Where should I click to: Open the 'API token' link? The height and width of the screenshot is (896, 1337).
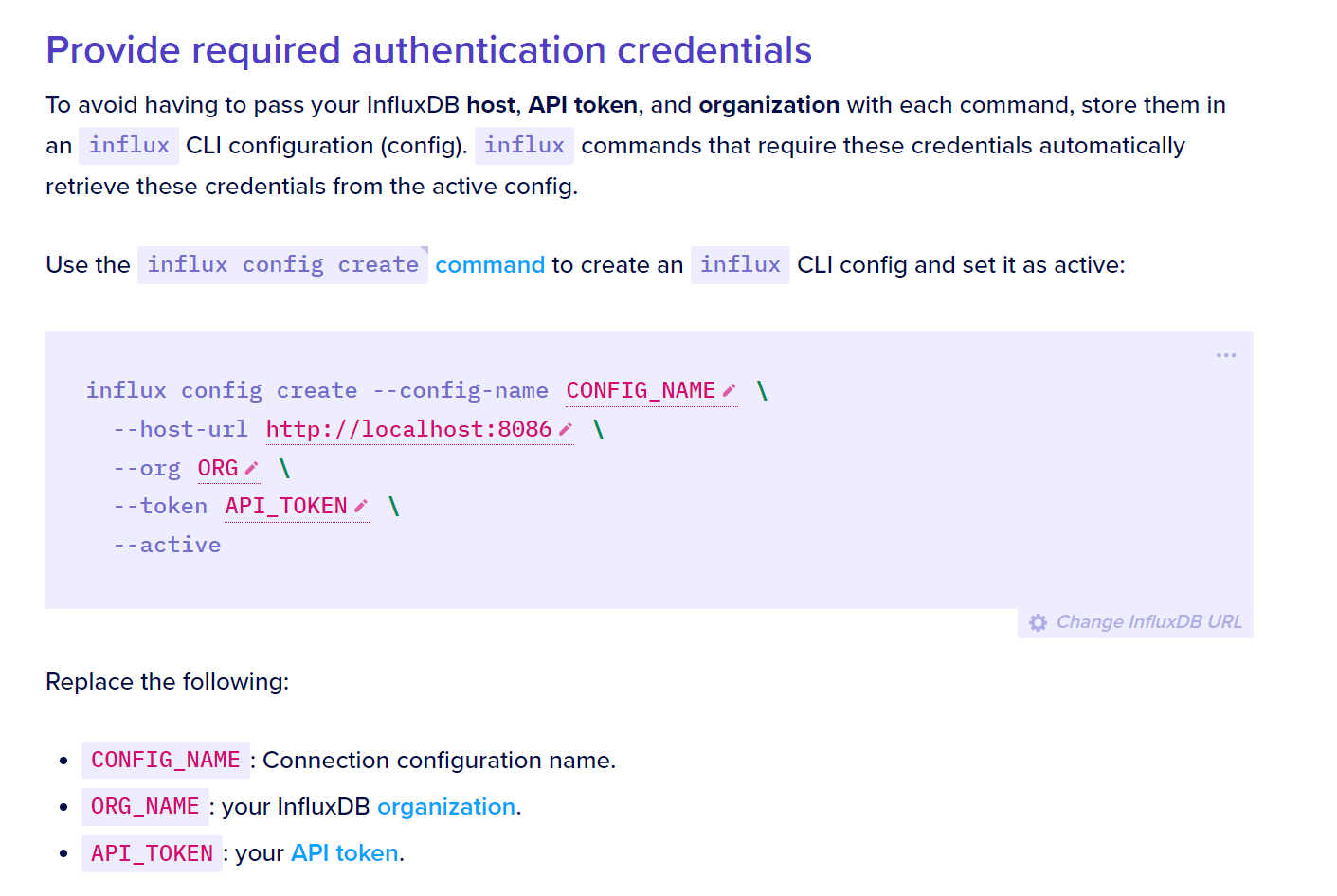pyautogui.click(x=345, y=853)
